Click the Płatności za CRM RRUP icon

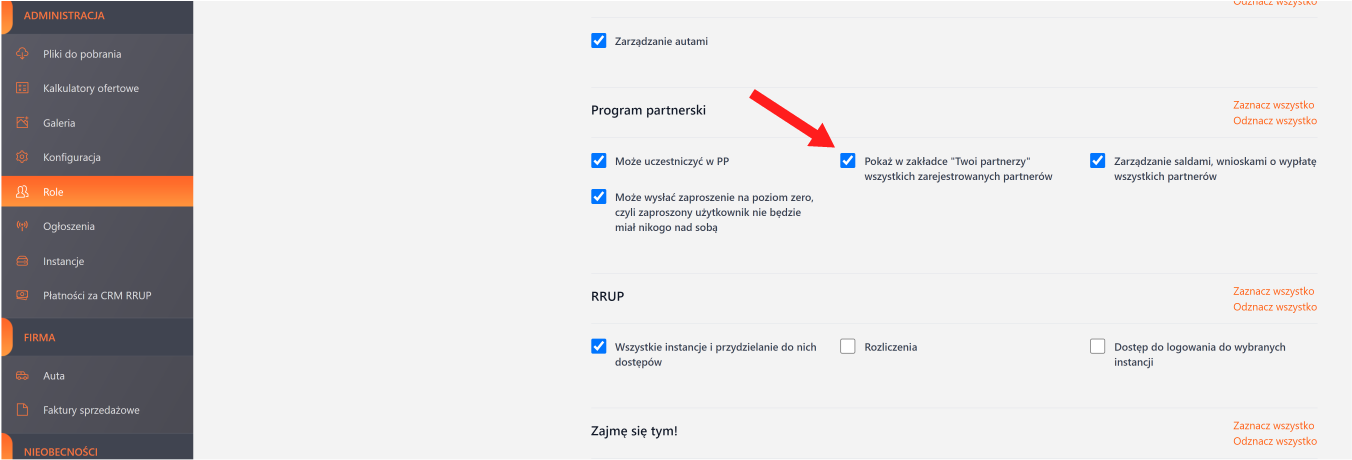pyautogui.click(x=22, y=295)
